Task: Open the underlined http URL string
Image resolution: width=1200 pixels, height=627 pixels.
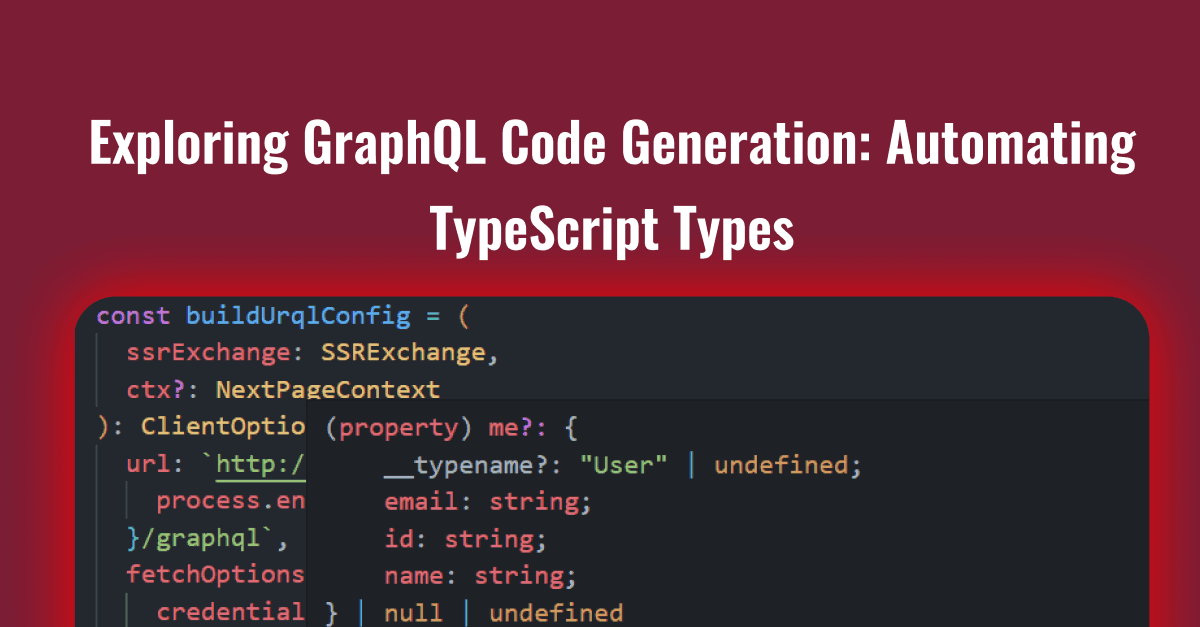Action: [x=260, y=464]
